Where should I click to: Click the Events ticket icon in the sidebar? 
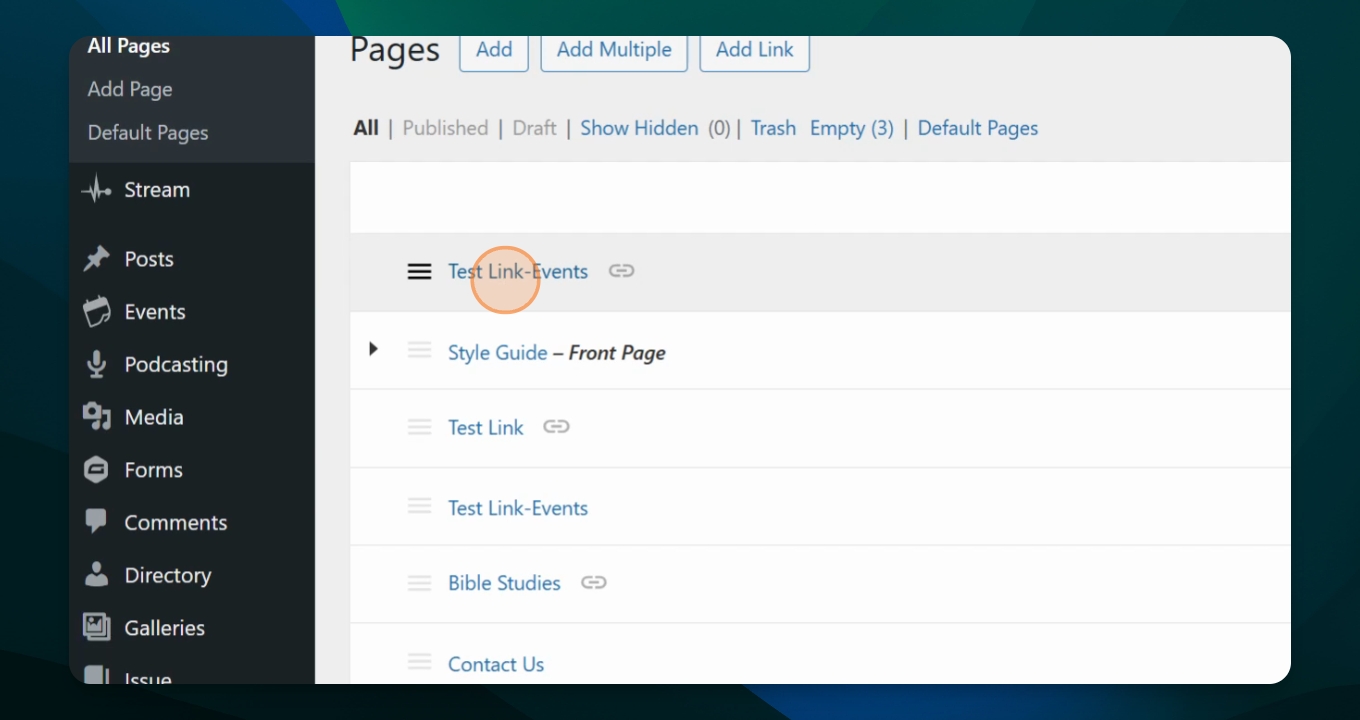click(x=96, y=312)
